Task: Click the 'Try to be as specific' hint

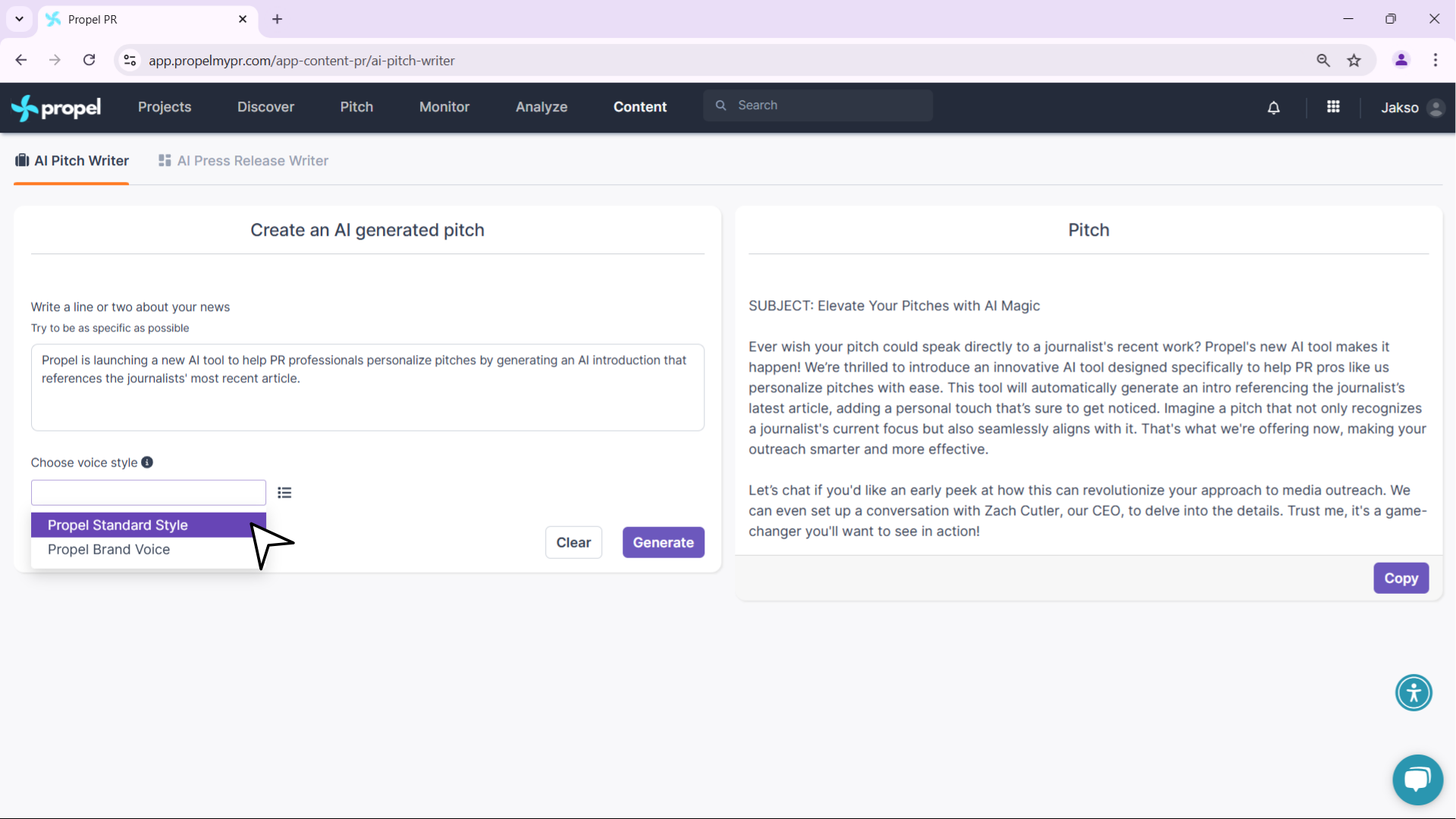Action: coord(110,328)
